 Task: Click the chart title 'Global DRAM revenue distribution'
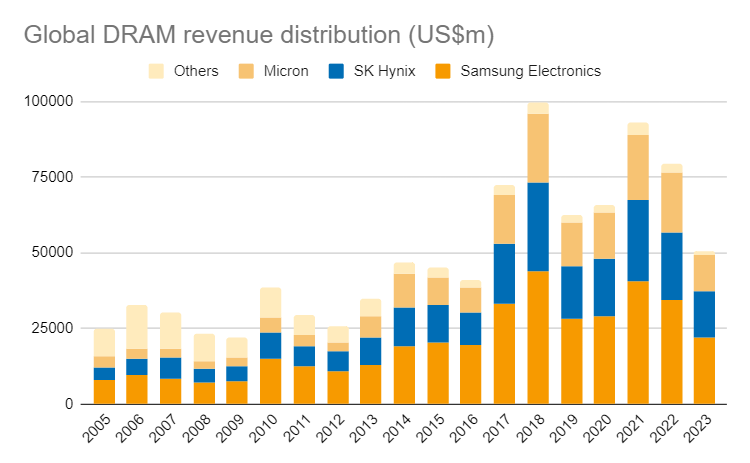[x=258, y=34]
